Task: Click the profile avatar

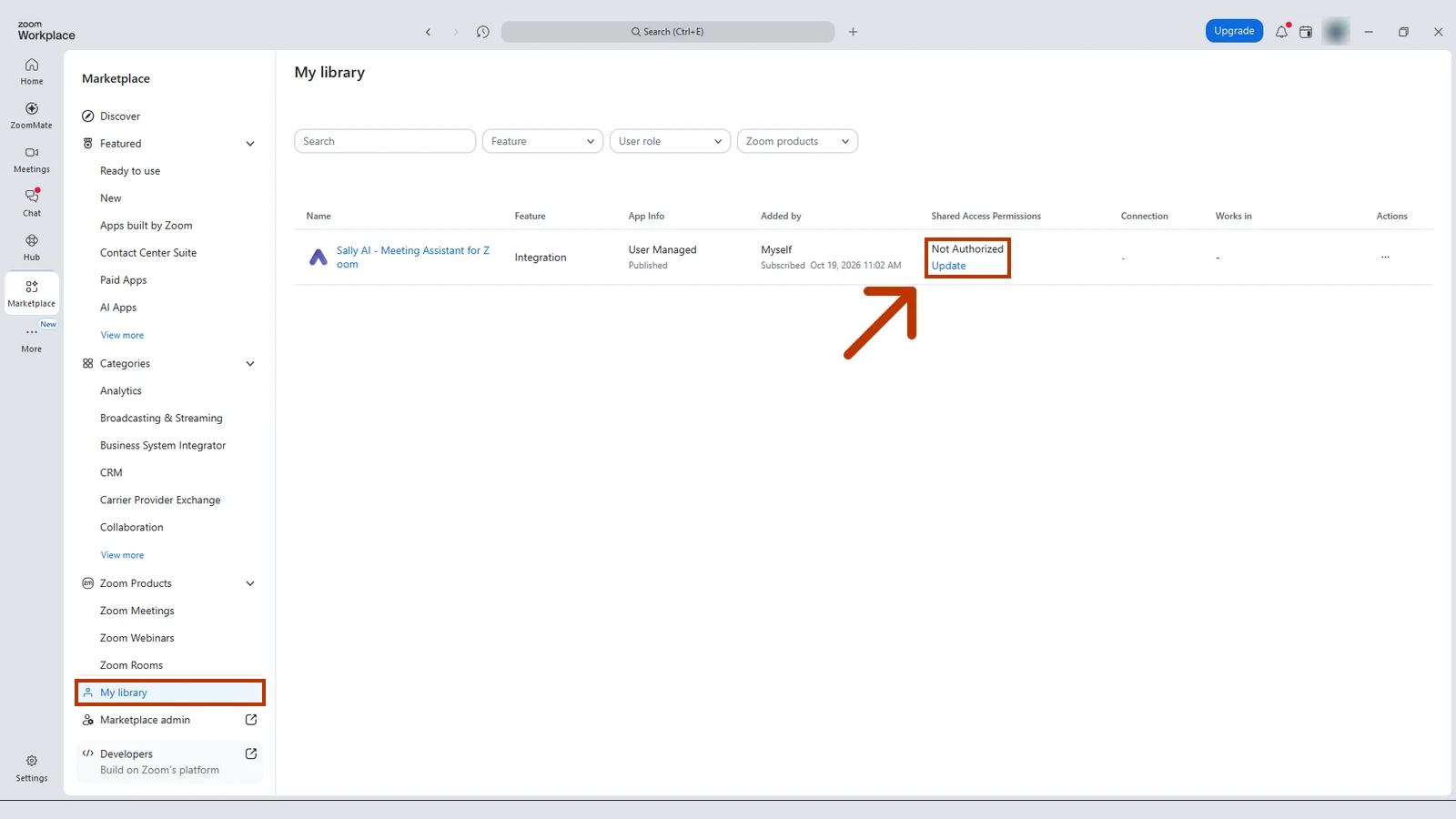Action: click(x=1336, y=32)
